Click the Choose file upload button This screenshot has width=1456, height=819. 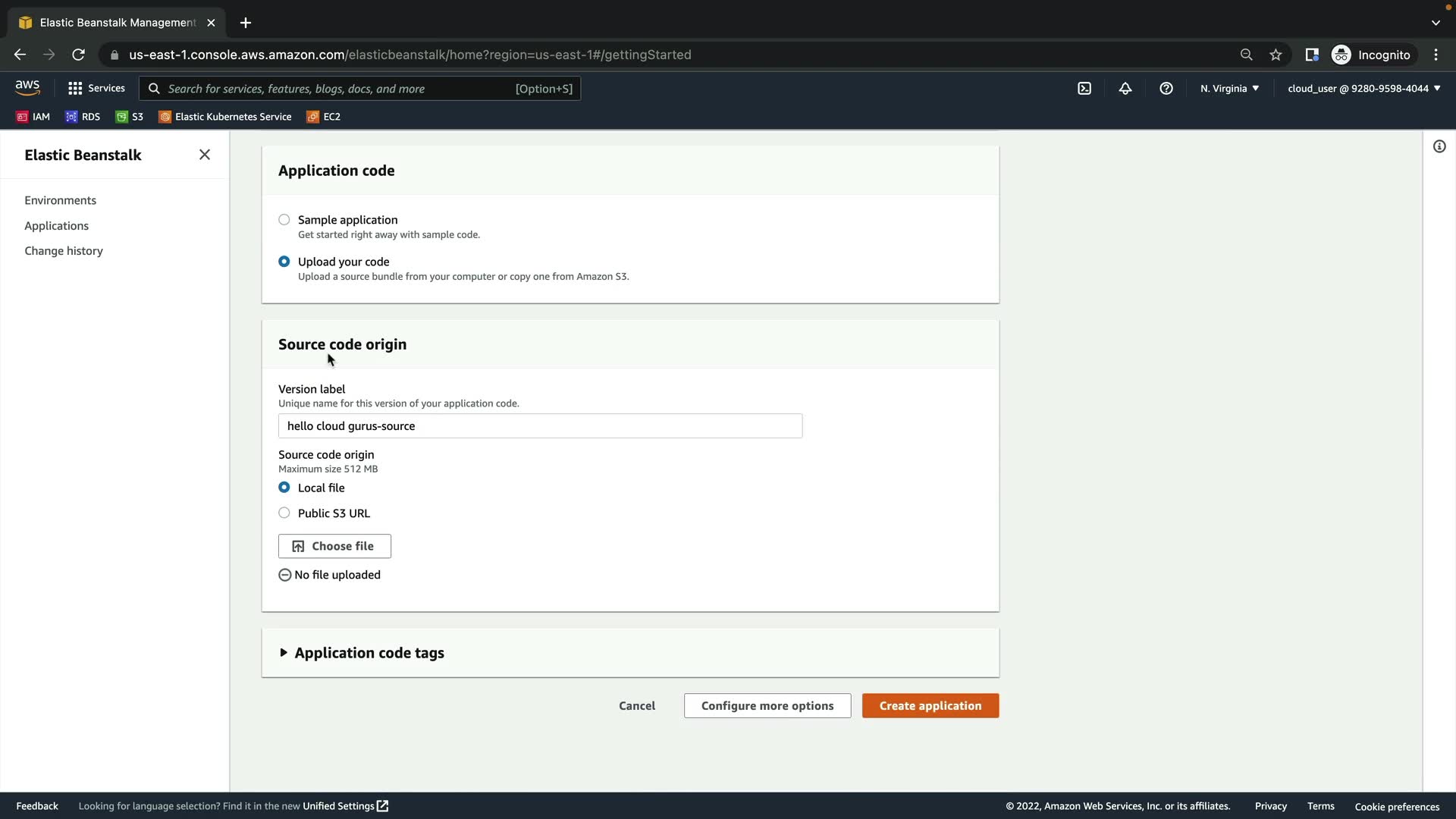click(334, 546)
